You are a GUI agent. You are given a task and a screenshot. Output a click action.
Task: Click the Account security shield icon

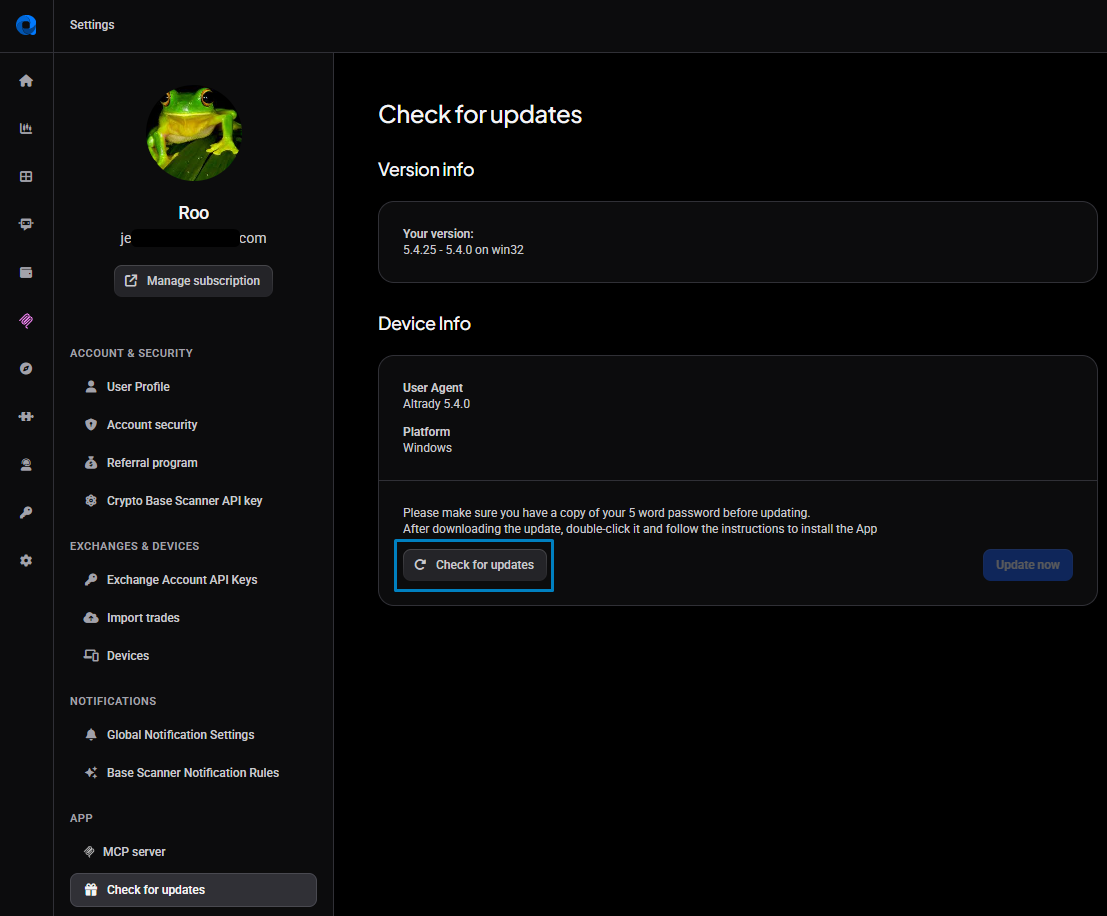coord(91,424)
